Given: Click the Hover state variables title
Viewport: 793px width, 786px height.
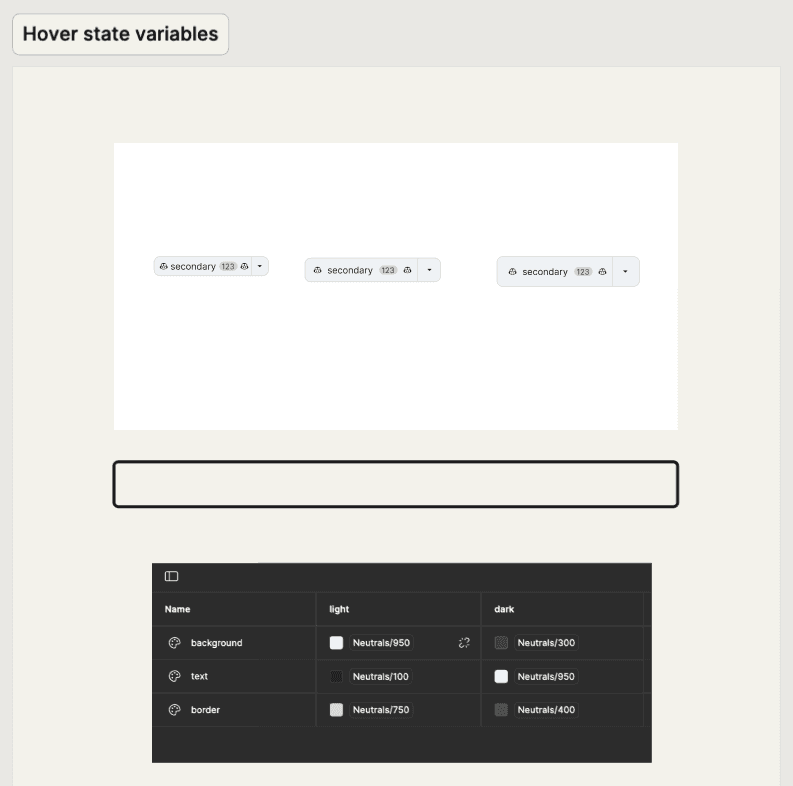Looking at the screenshot, I should pos(120,34).
